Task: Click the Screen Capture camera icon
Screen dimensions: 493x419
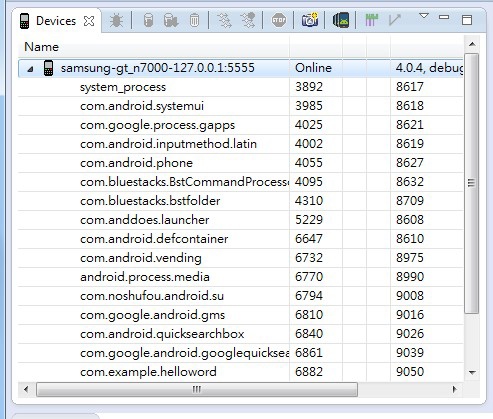Action: click(310, 20)
